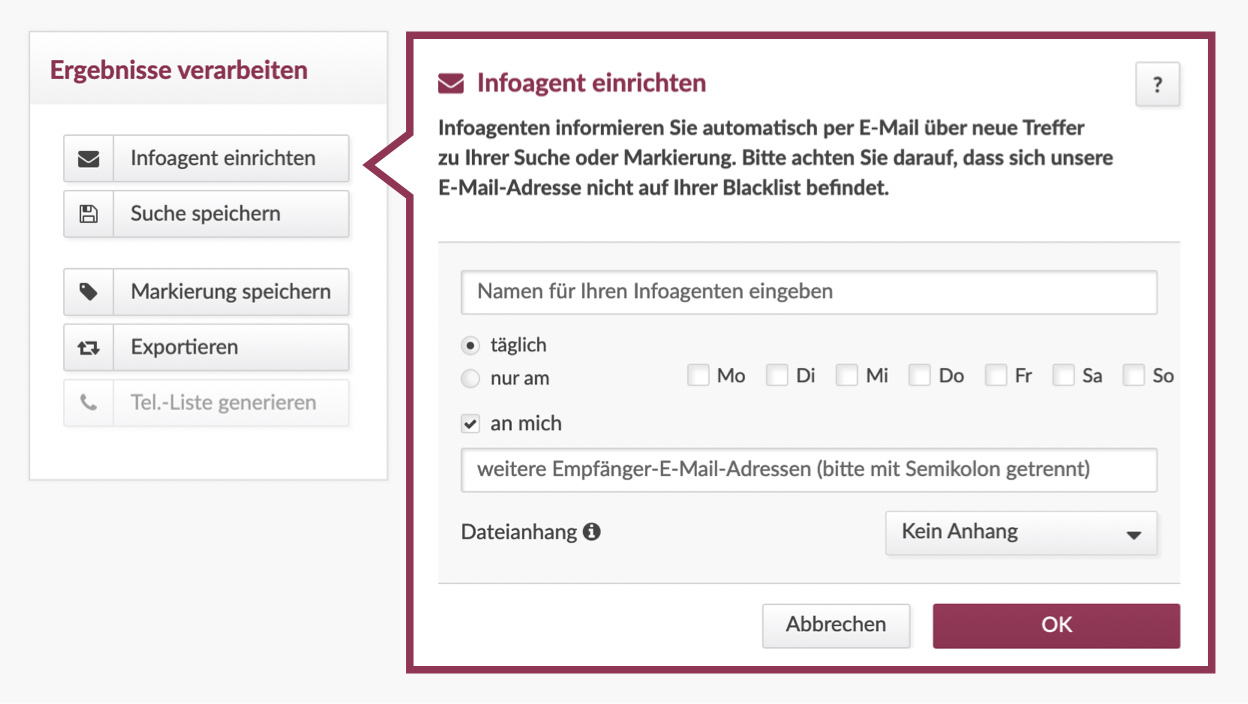Select the nur am radio button

[470, 378]
